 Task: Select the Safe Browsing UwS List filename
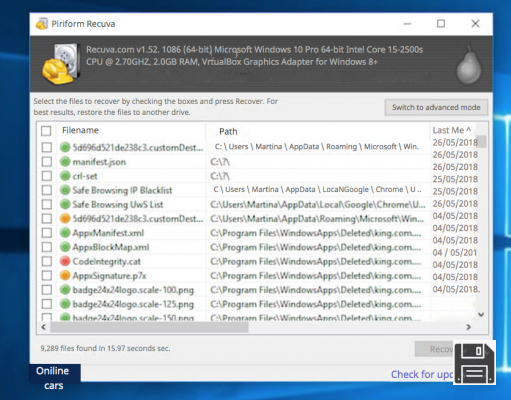118,204
